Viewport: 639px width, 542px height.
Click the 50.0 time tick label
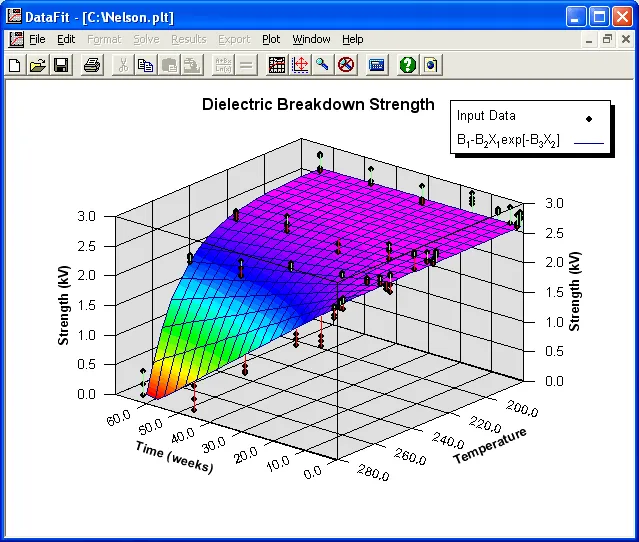pyautogui.click(x=150, y=427)
